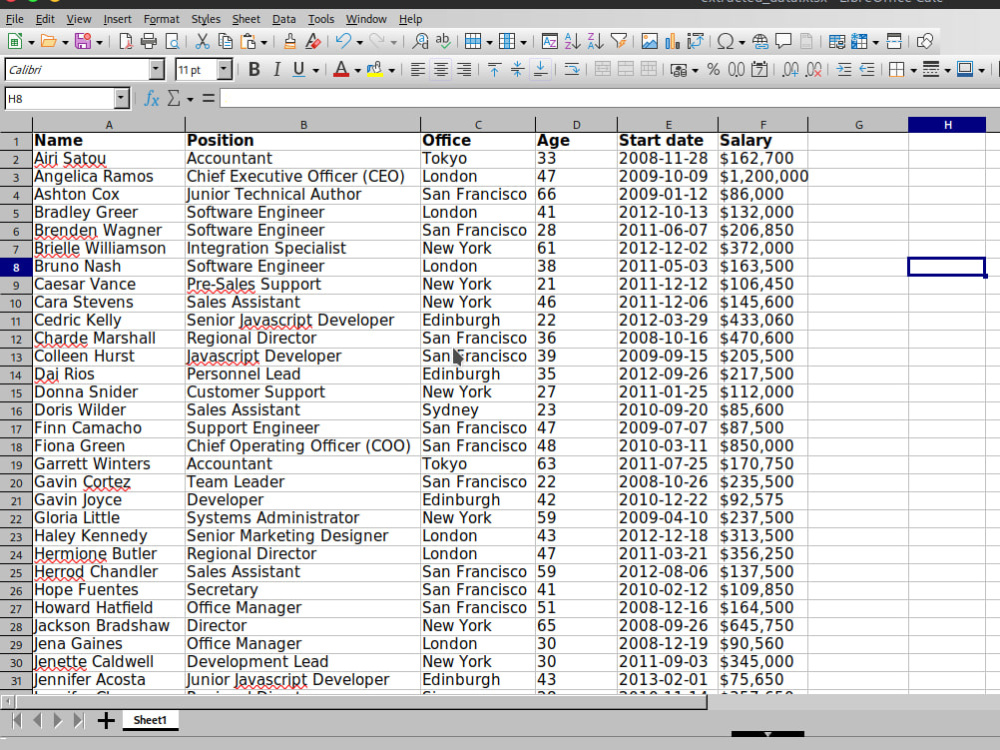
Task: Toggle Underline formatting
Action: click(x=298, y=70)
